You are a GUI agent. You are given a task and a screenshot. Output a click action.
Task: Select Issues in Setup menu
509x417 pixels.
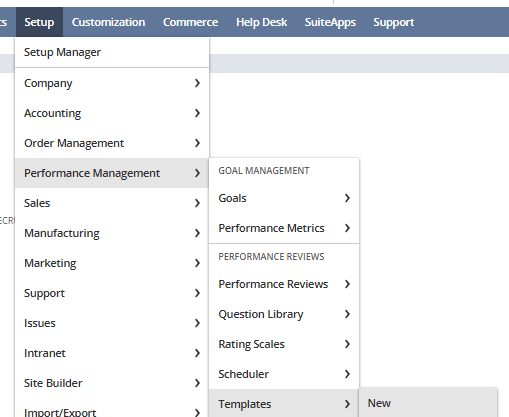112,323
